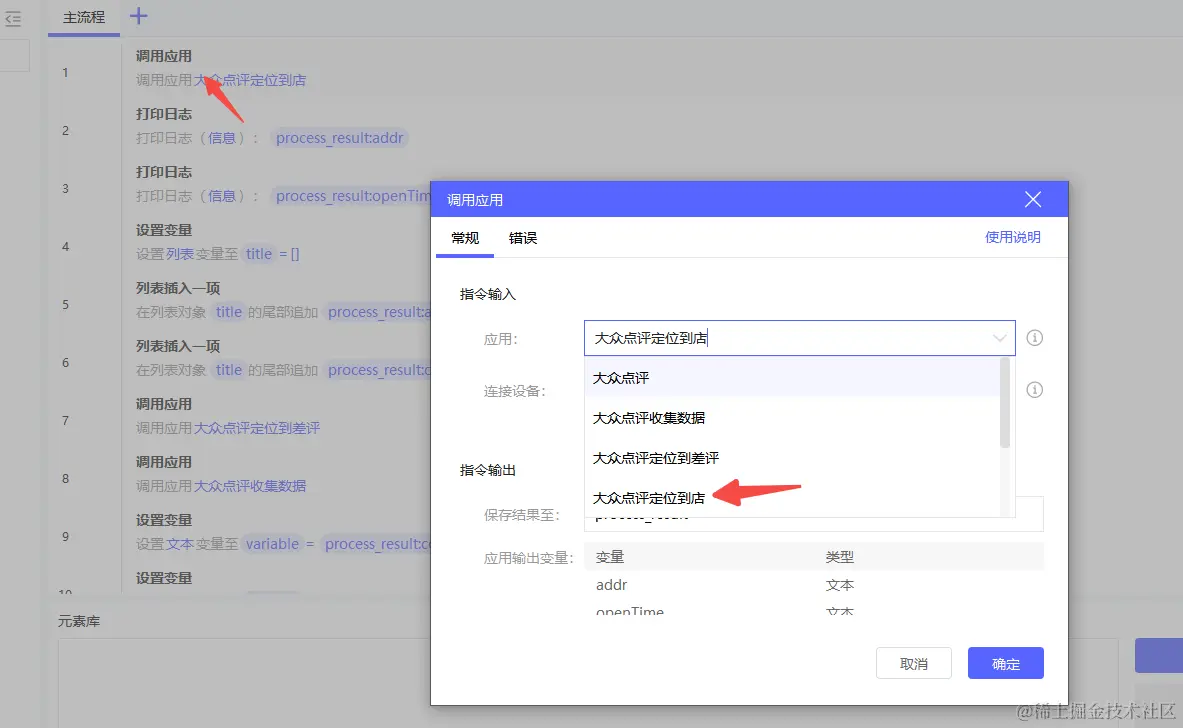
Task: Click the title variable in step 6
Action: pos(229,370)
